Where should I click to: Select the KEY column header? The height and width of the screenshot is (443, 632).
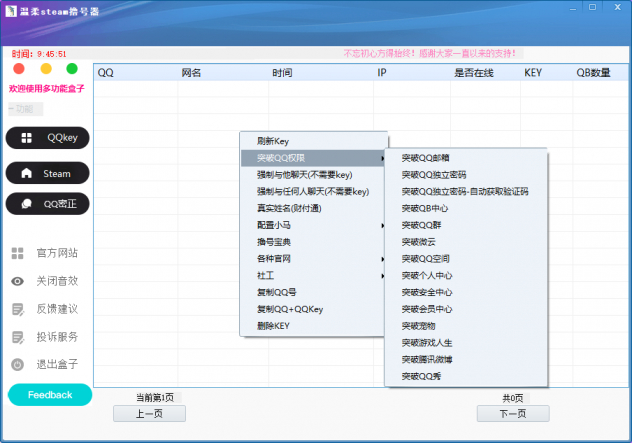[x=547, y=73]
